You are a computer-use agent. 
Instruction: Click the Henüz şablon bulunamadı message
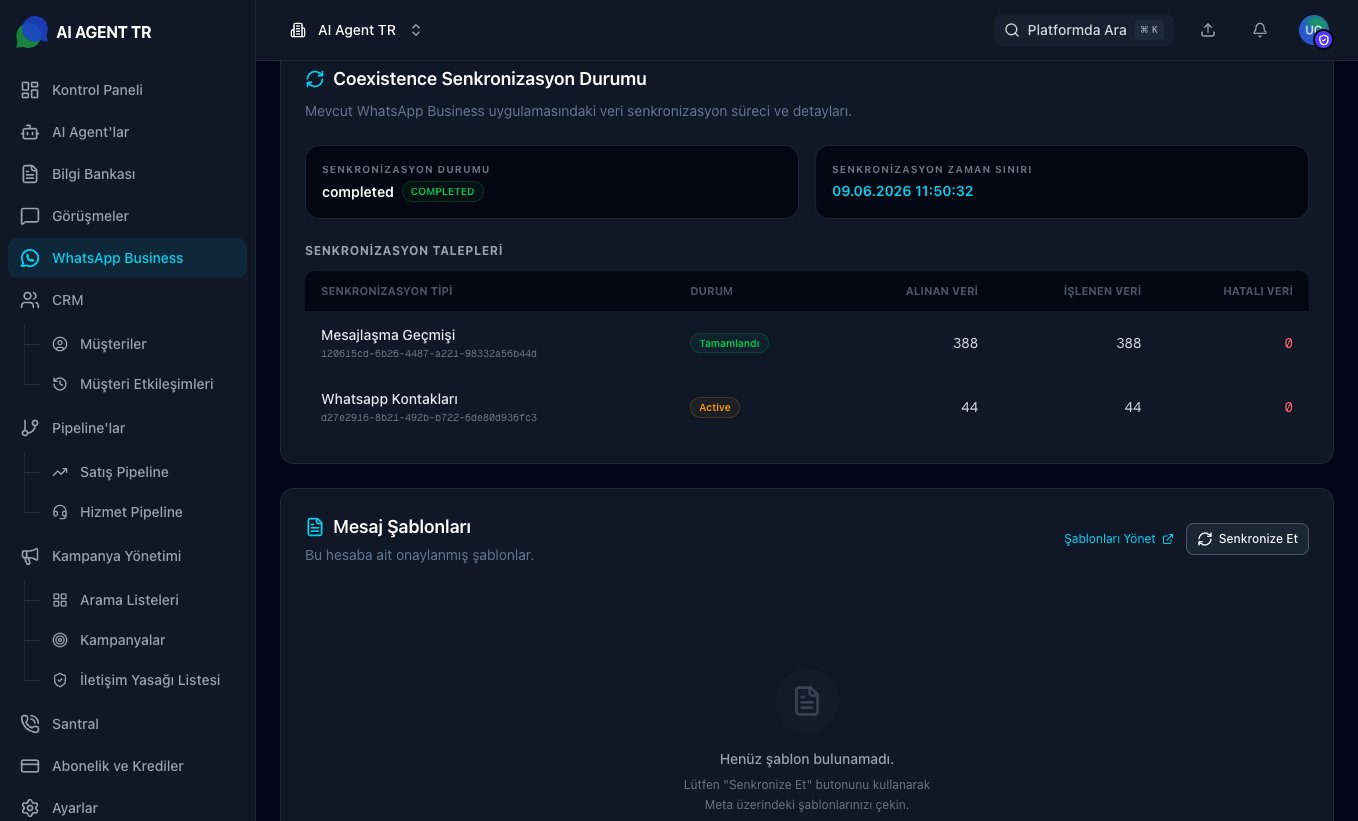807,759
